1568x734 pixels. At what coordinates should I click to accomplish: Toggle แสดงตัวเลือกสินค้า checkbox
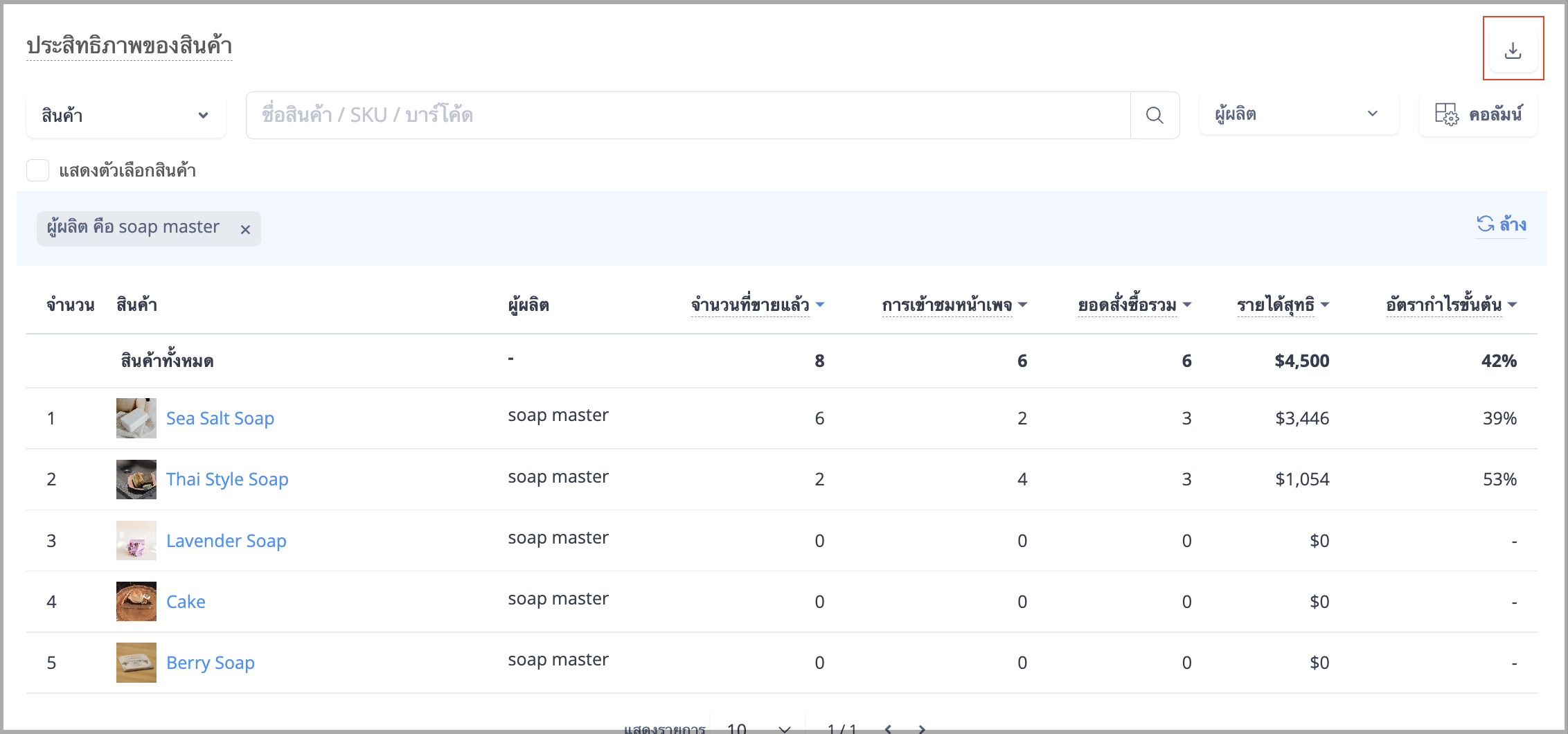click(x=38, y=170)
